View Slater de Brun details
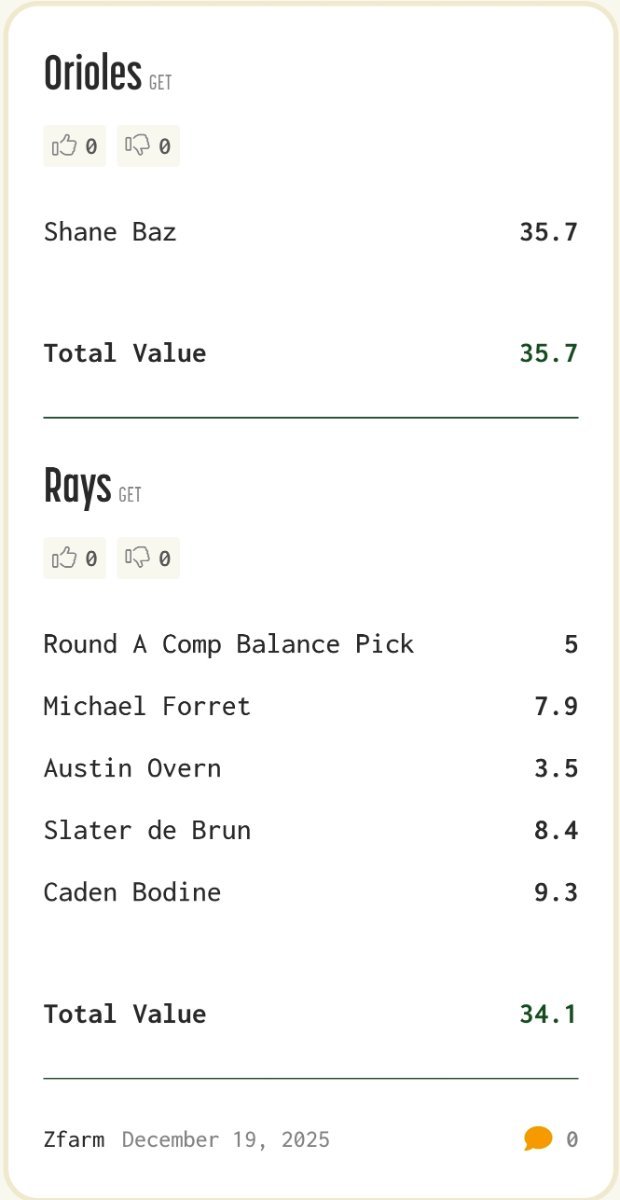The image size is (620, 1200). [147, 830]
